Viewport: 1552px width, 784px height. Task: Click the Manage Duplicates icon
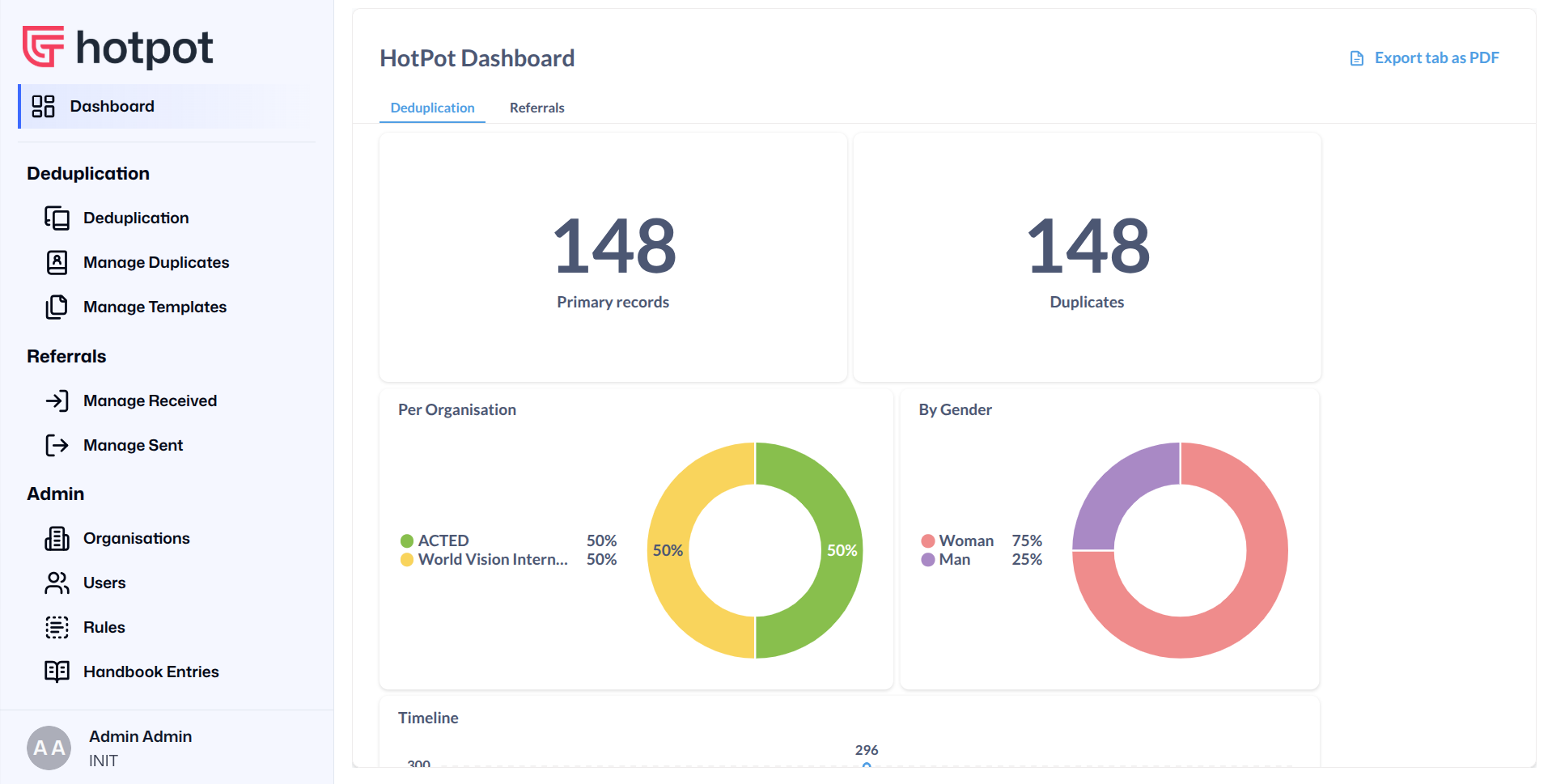(x=57, y=262)
